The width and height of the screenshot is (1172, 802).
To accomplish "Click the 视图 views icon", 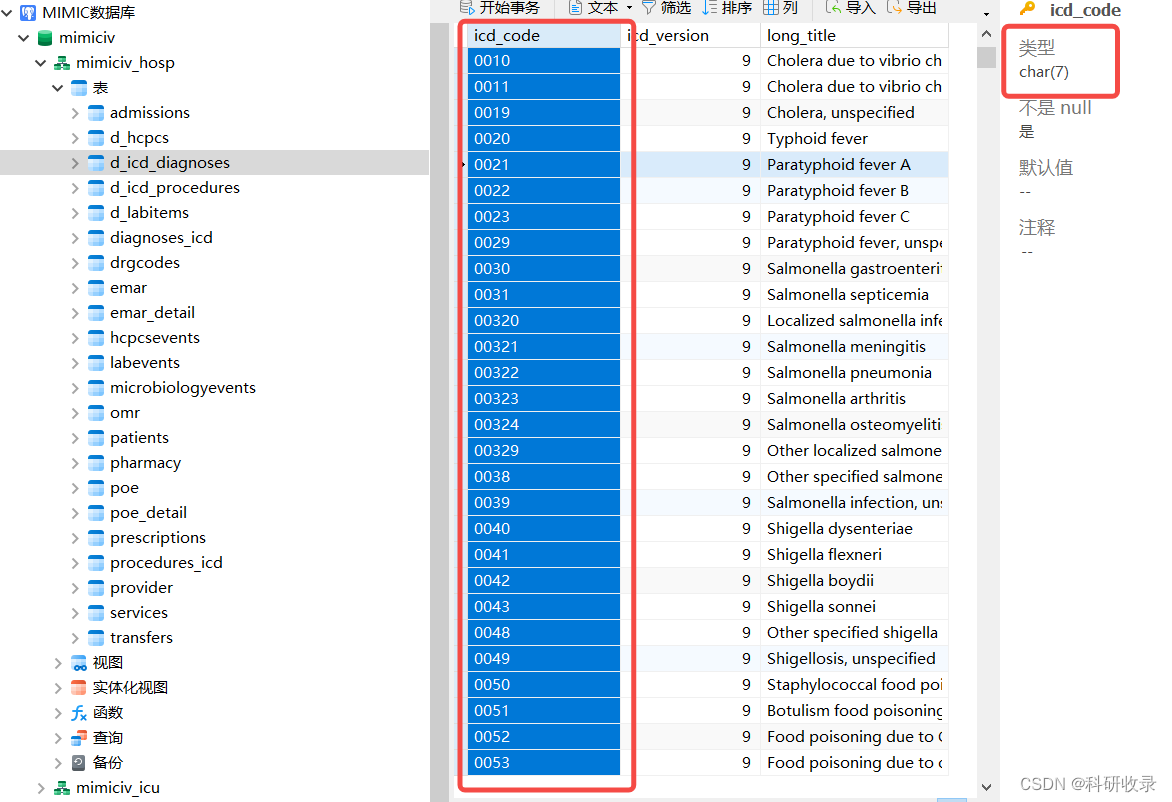I will [79, 663].
